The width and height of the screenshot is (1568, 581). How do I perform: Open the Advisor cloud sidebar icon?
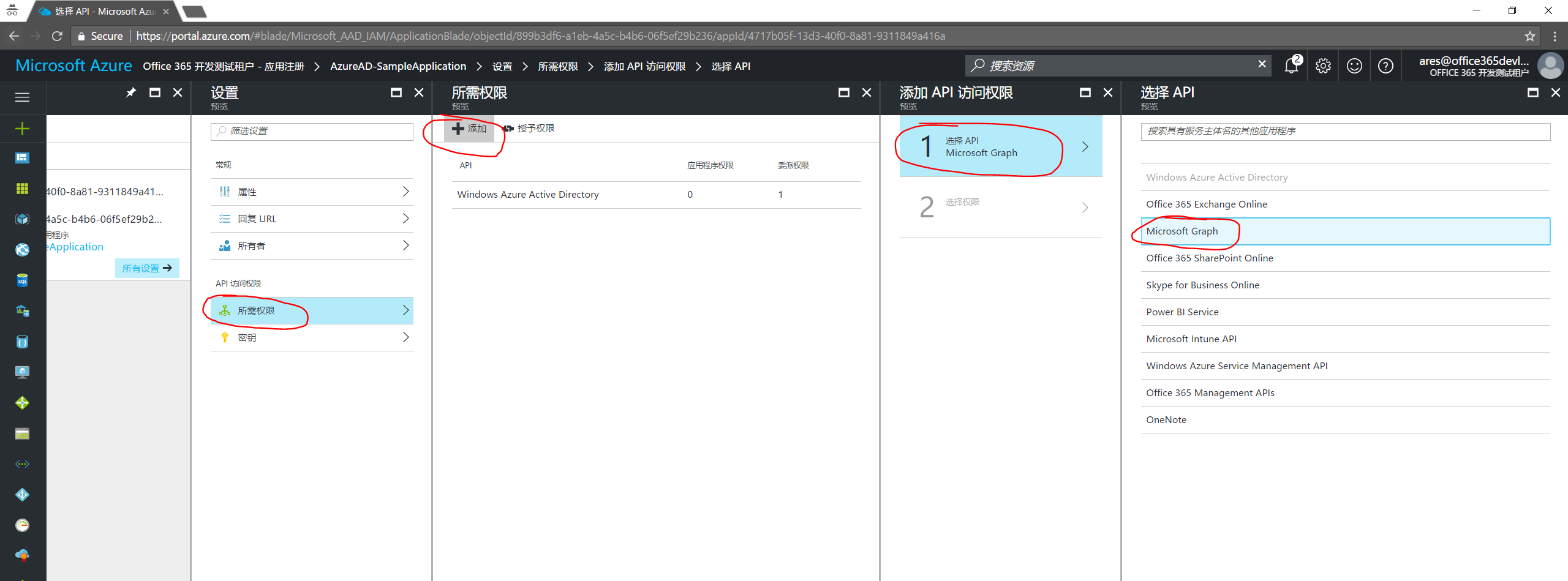(22, 555)
